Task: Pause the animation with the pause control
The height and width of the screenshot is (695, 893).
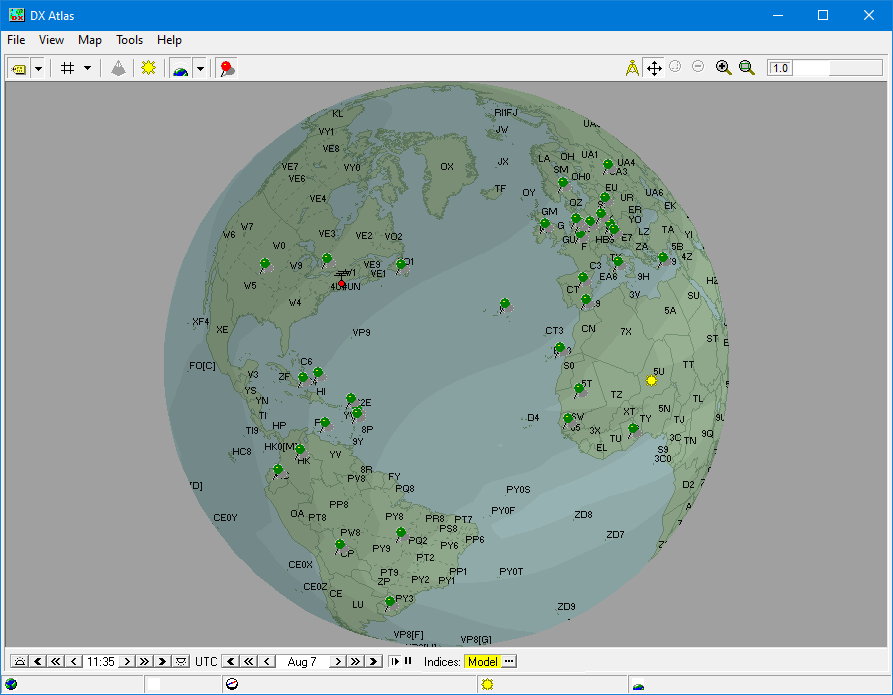Action: coord(410,661)
